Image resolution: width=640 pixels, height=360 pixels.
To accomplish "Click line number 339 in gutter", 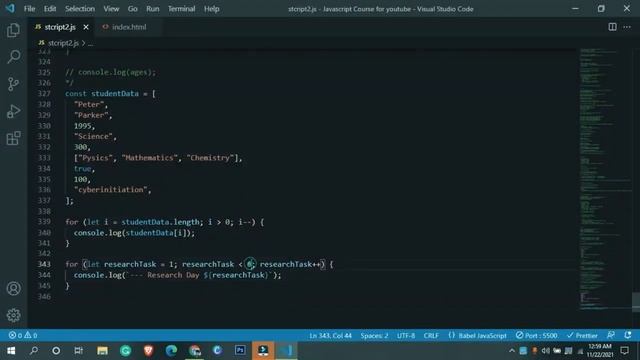I will [44, 222].
